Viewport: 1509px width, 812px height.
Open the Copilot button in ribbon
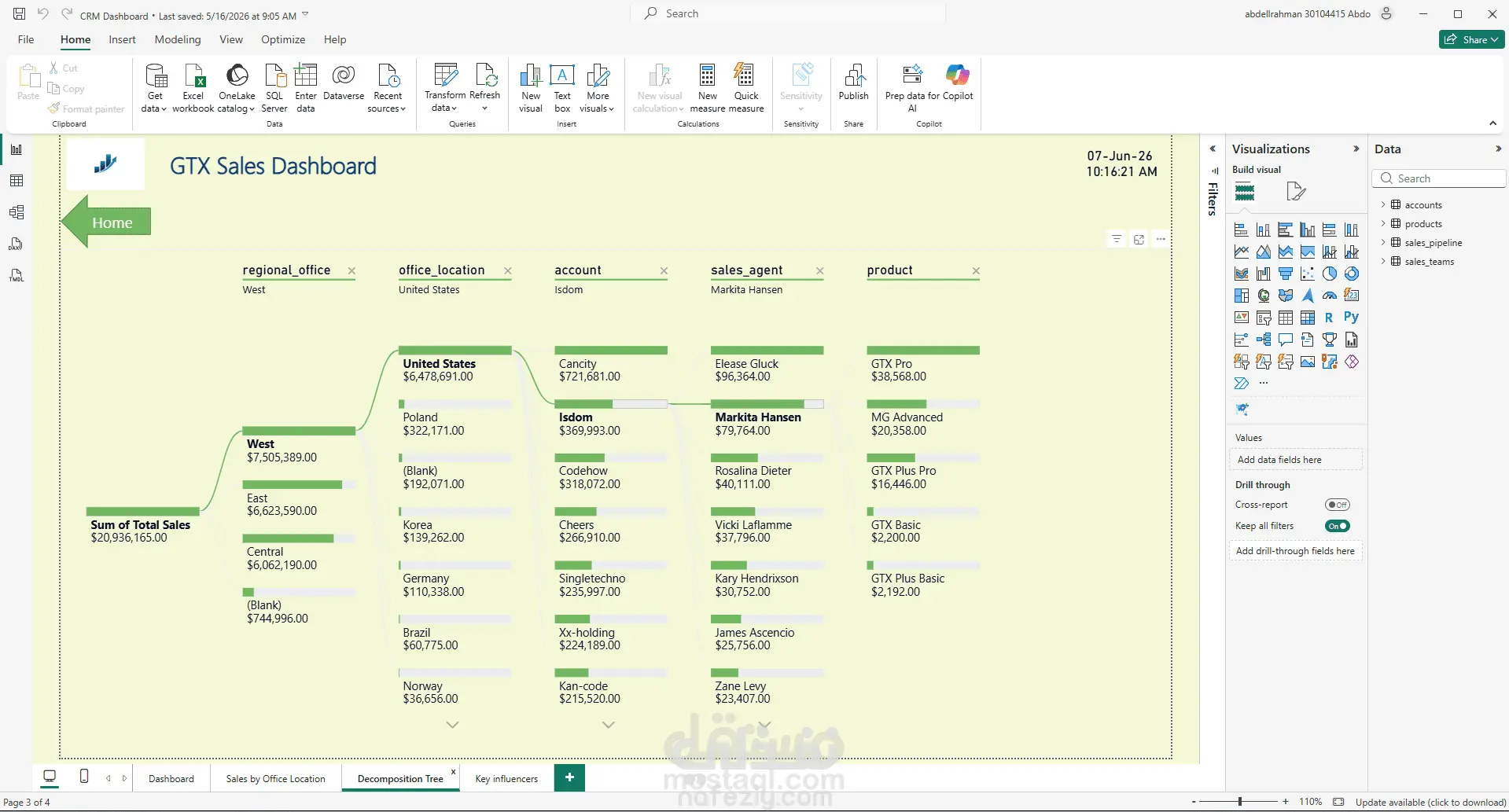click(x=958, y=83)
